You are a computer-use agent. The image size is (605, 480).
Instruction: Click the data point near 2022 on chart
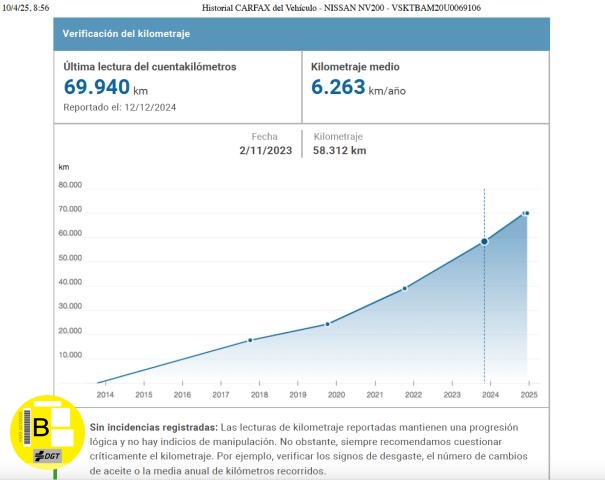[x=405, y=288]
